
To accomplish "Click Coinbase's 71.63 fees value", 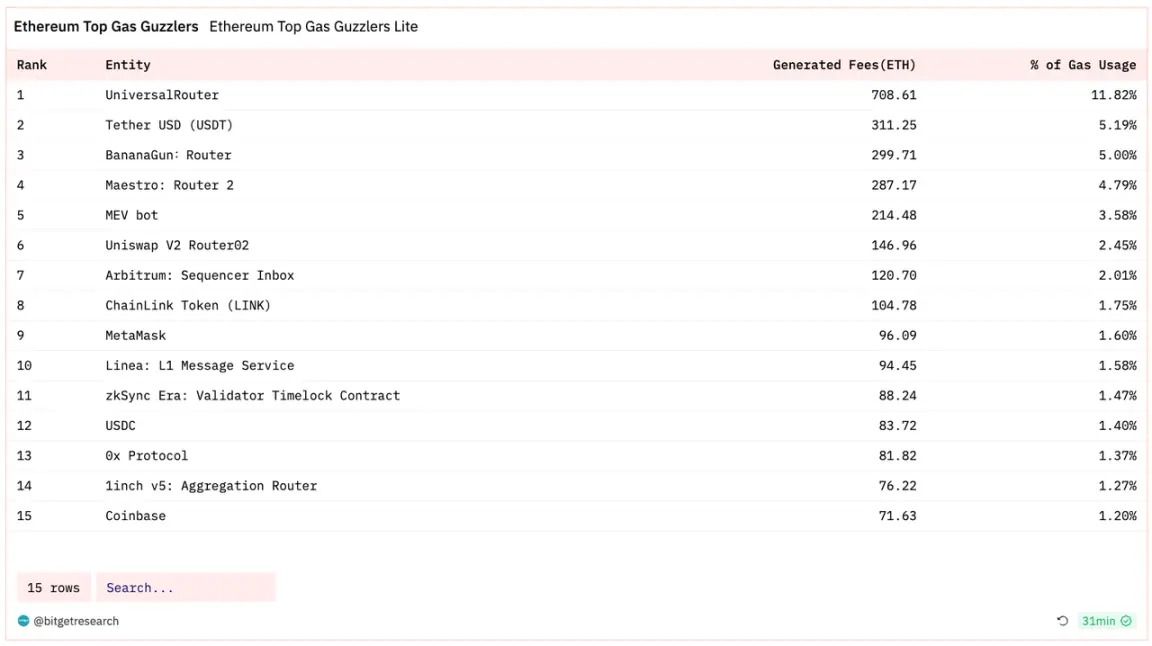I will [897, 516].
